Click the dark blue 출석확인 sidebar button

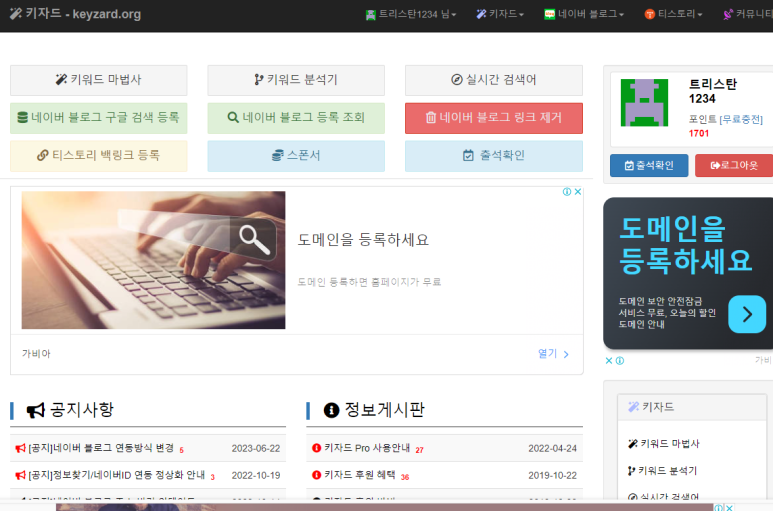[649, 166]
